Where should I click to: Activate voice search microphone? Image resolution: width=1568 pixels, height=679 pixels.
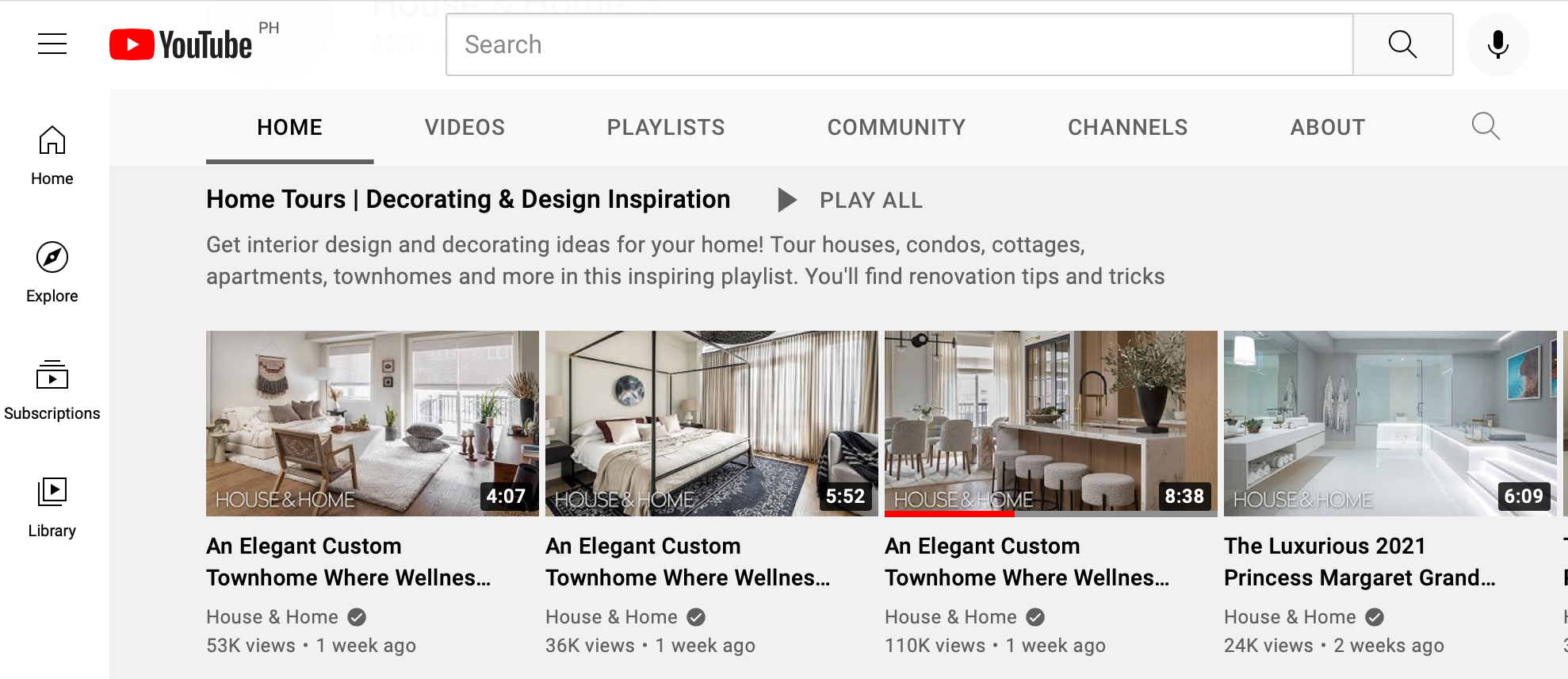pyautogui.click(x=1497, y=44)
